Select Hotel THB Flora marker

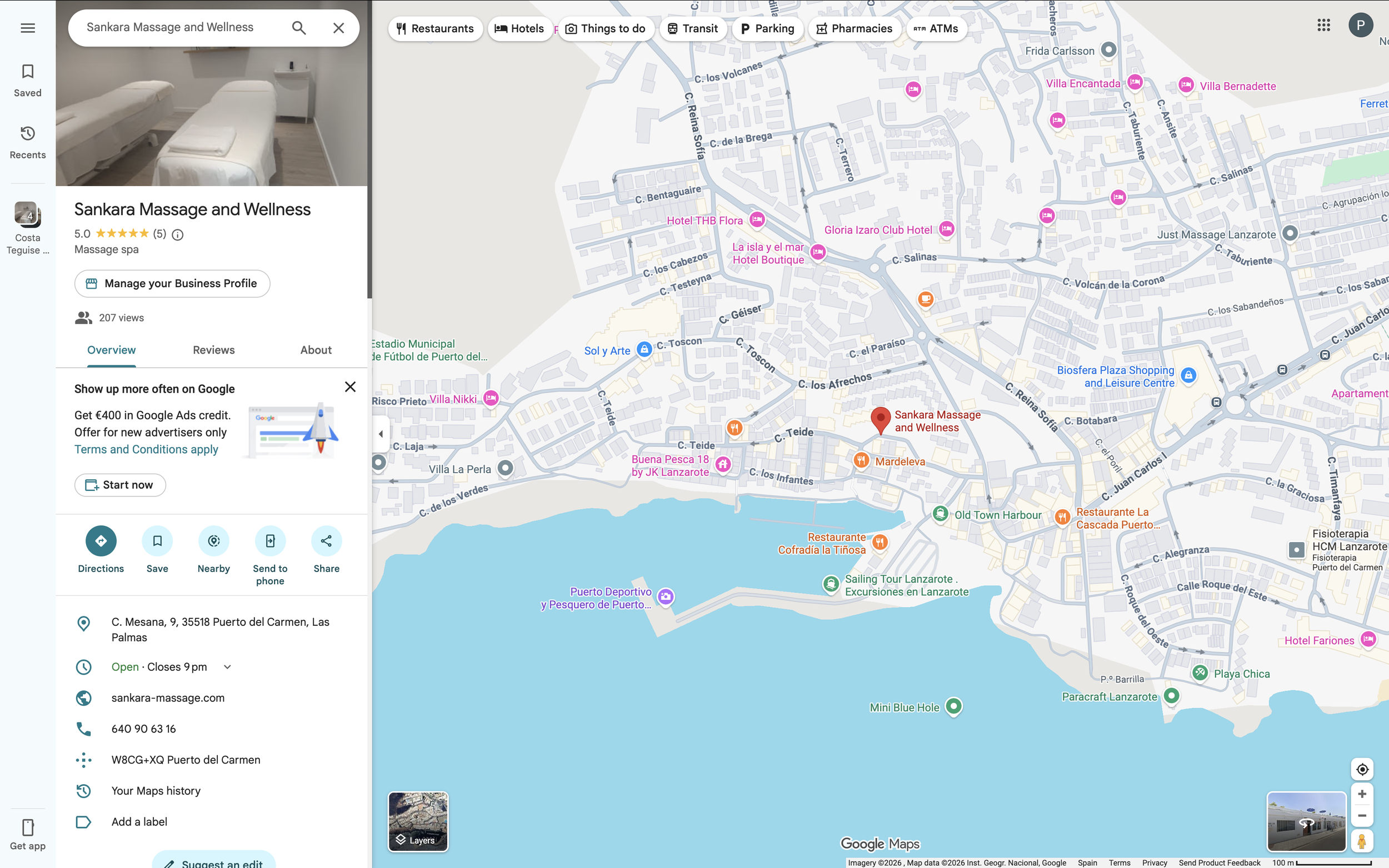pyautogui.click(x=757, y=219)
